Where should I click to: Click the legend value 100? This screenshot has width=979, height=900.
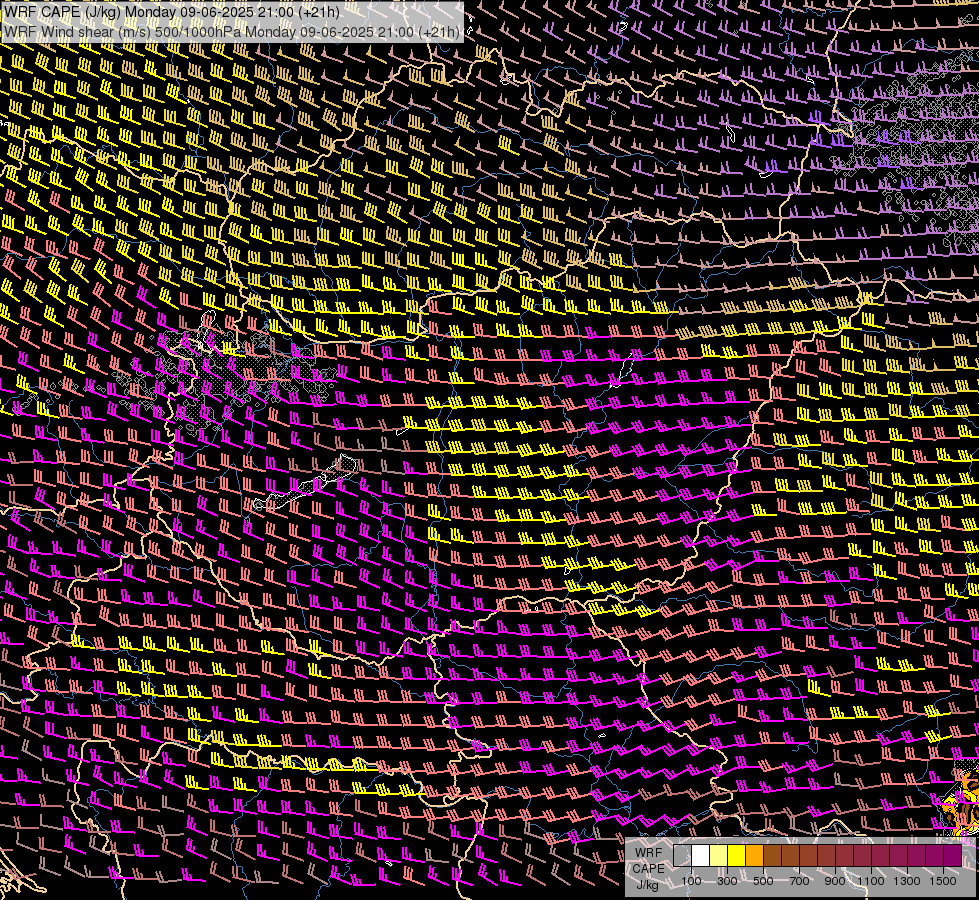point(691,881)
